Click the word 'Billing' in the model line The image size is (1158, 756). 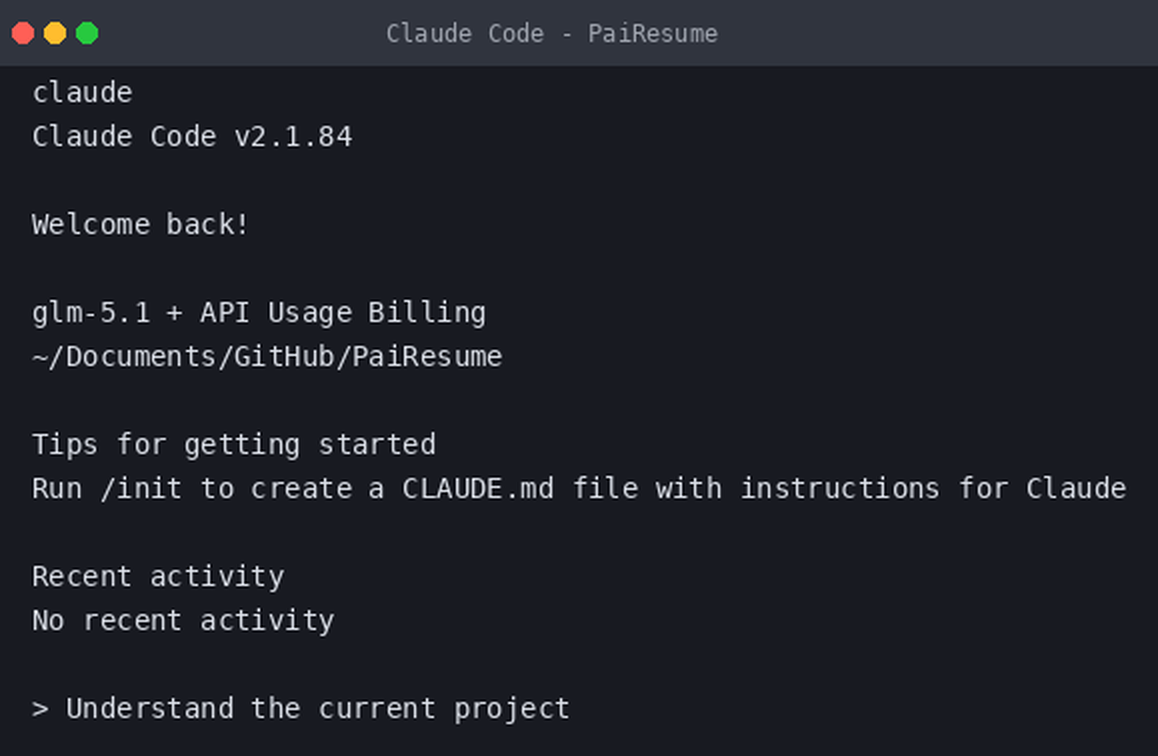click(428, 313)
